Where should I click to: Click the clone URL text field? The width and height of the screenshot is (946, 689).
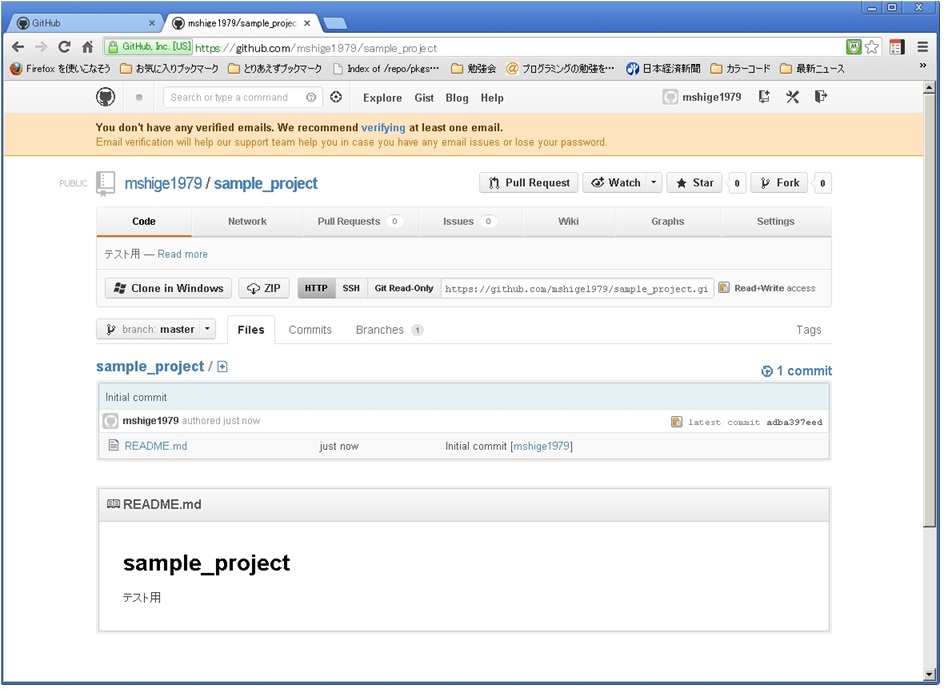click(577, 288)
